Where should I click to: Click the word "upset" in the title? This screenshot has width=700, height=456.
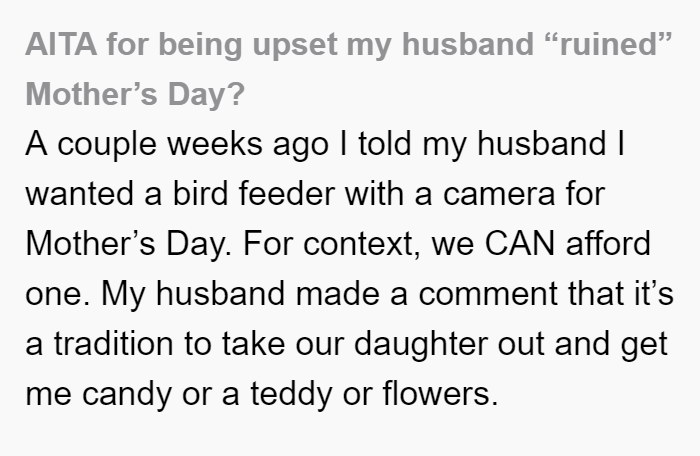coord(294,46)
